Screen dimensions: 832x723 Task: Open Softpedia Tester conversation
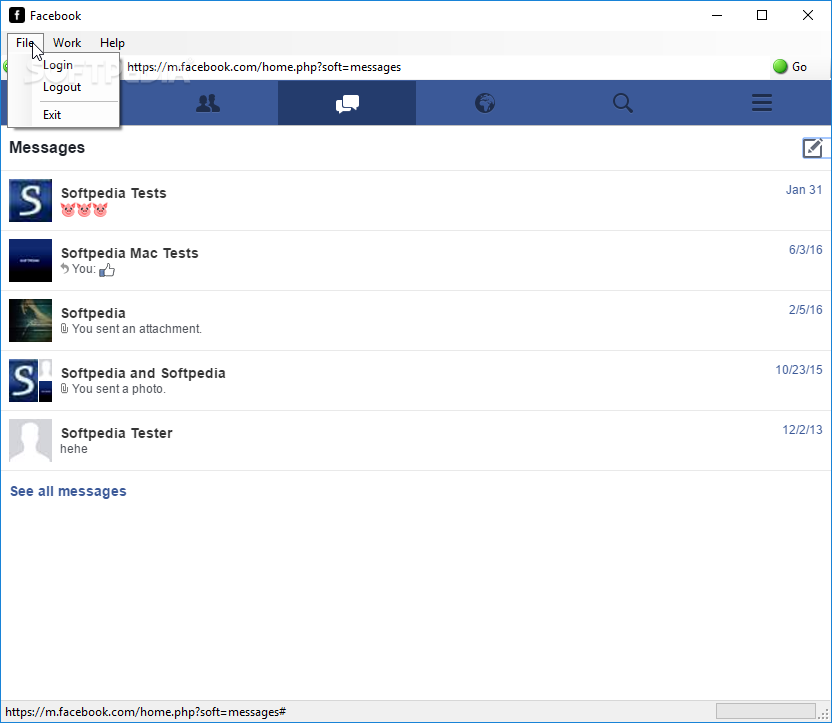[416, 440]
